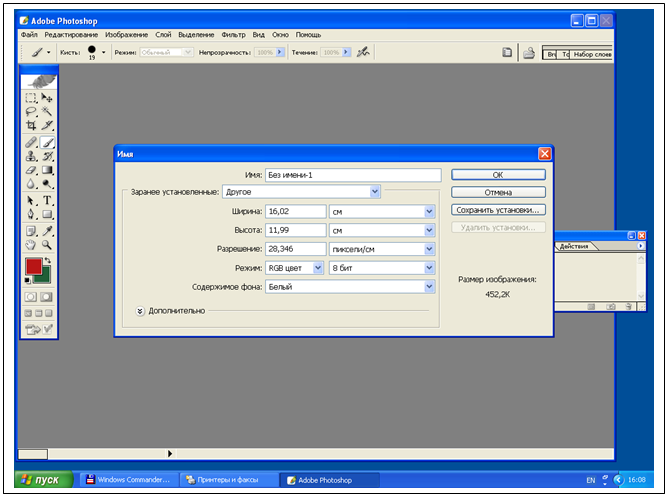Select the Brush tool in toolbox
The width and height of the screenshot is (667, 497).
pos(47,143)
